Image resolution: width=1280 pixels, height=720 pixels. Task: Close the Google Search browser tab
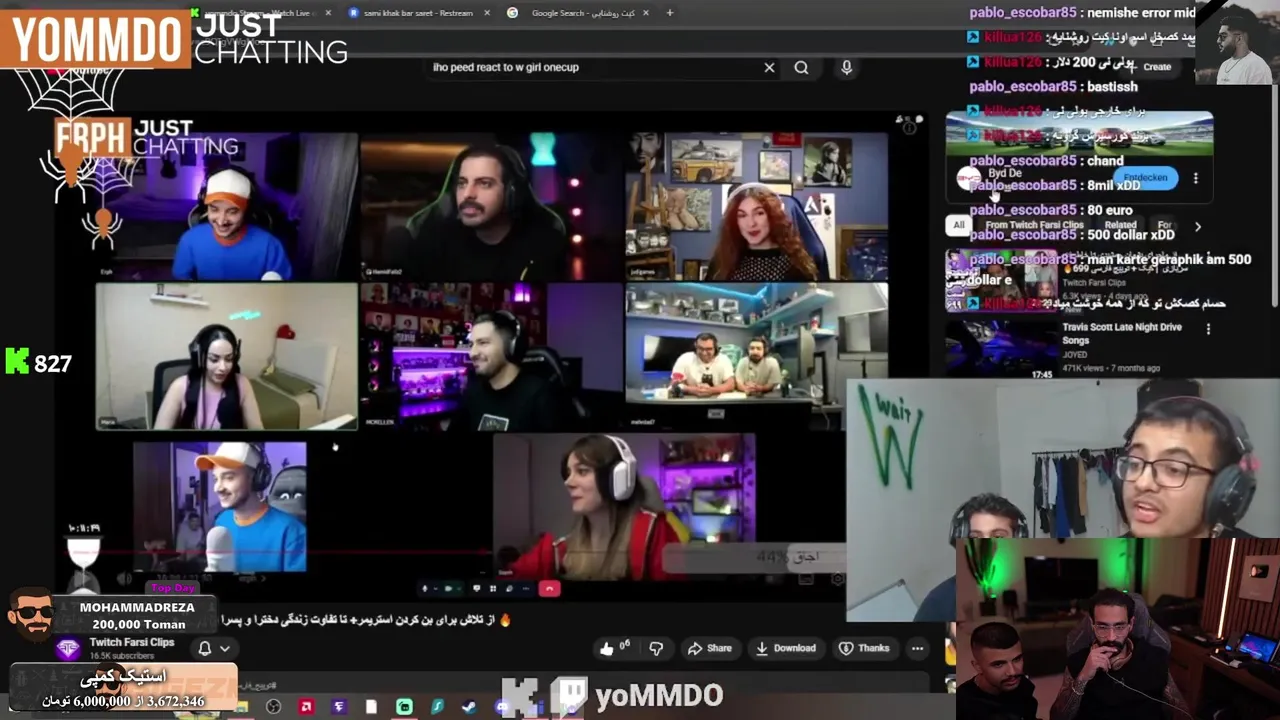coord(645,13)
